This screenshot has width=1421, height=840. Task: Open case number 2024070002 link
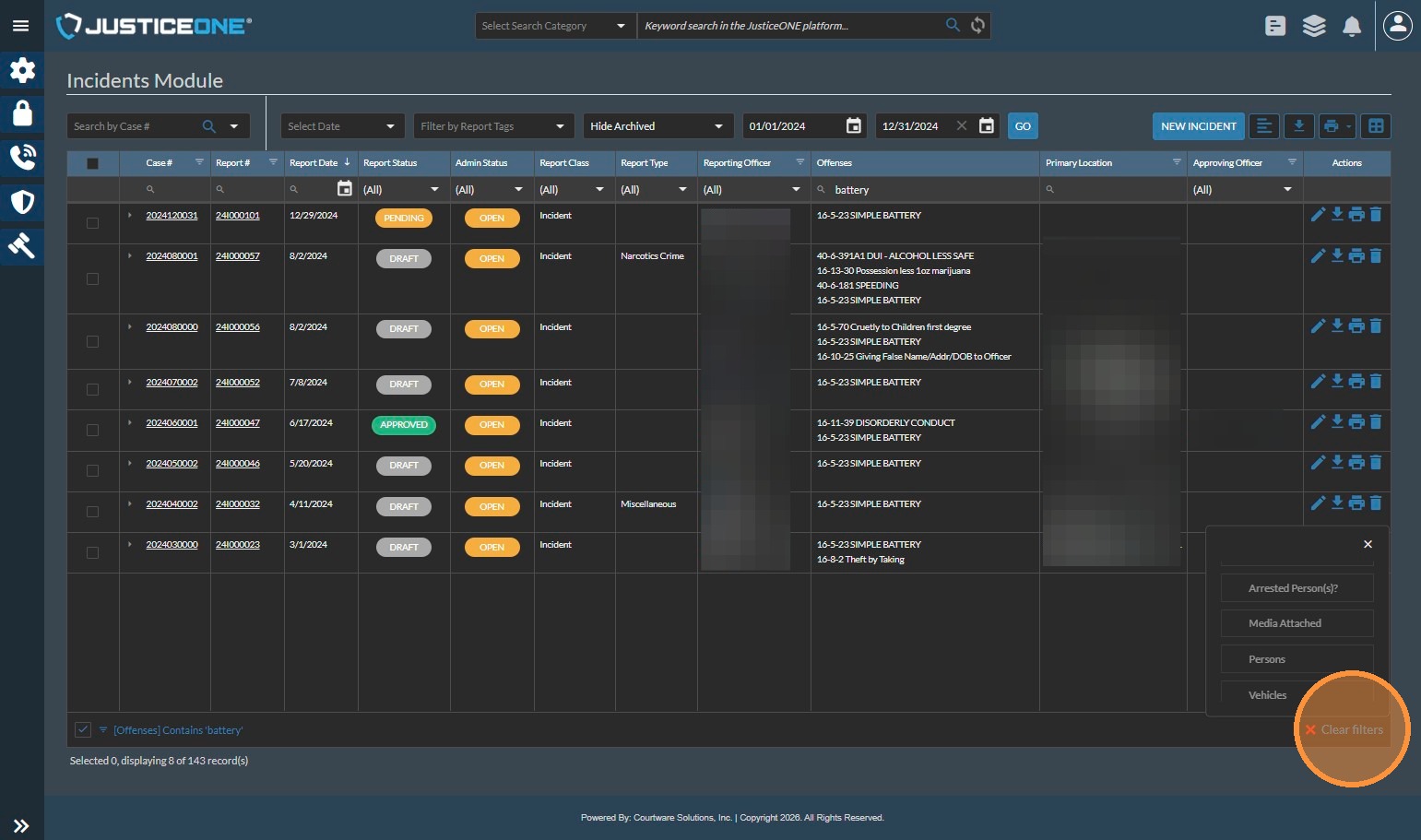172,383
